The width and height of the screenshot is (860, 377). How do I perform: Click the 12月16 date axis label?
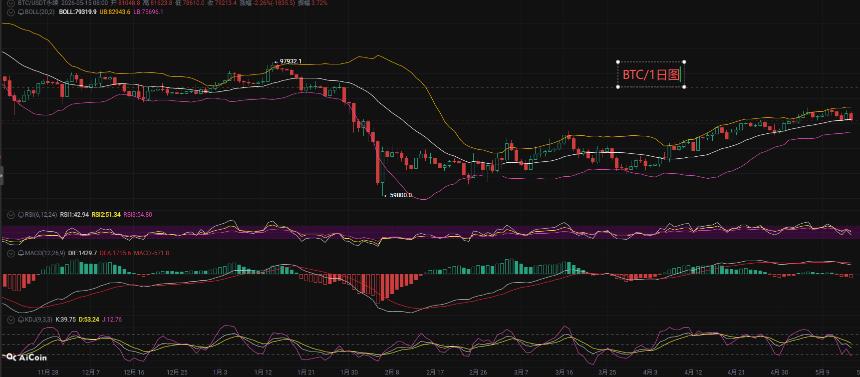(134, 372)
